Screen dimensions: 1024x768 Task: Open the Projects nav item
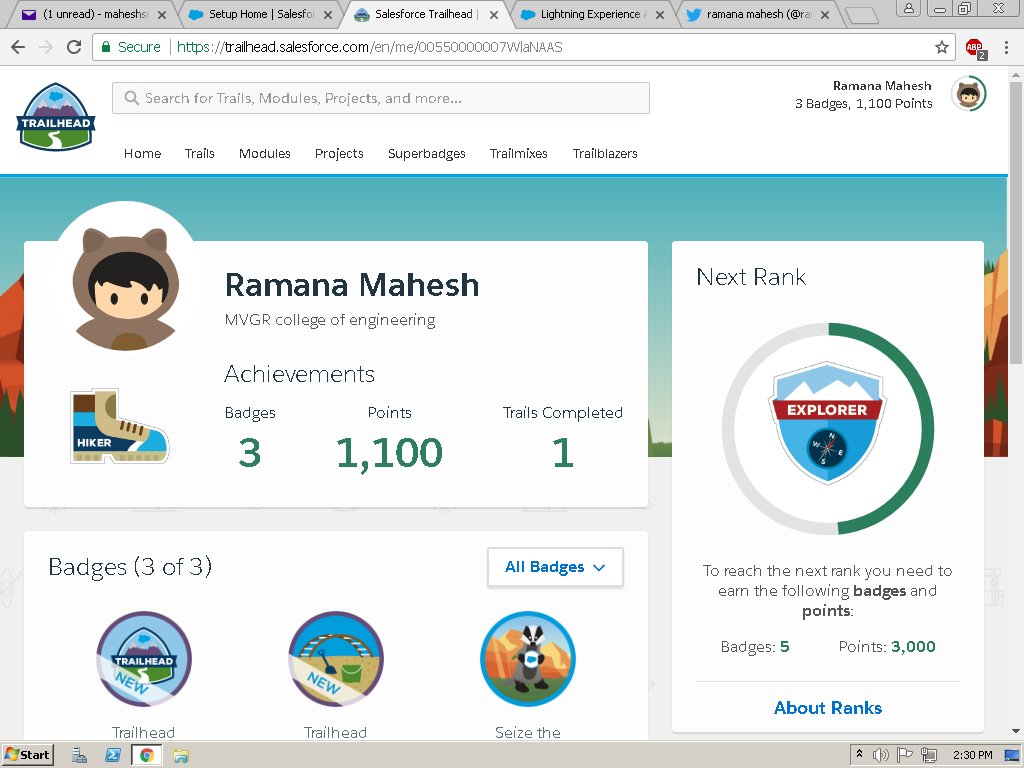(x=339, y=153)
